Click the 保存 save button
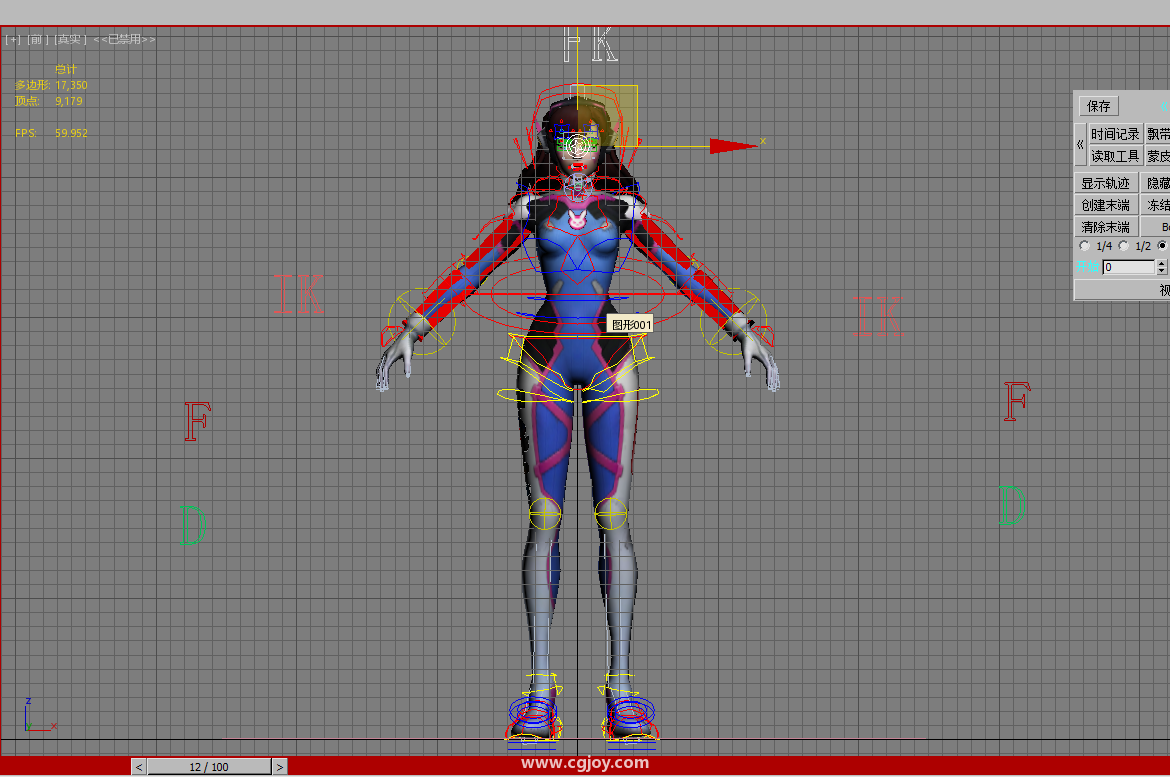The height and width of the screenshot is (777, 1170). tap(1099, 106)
